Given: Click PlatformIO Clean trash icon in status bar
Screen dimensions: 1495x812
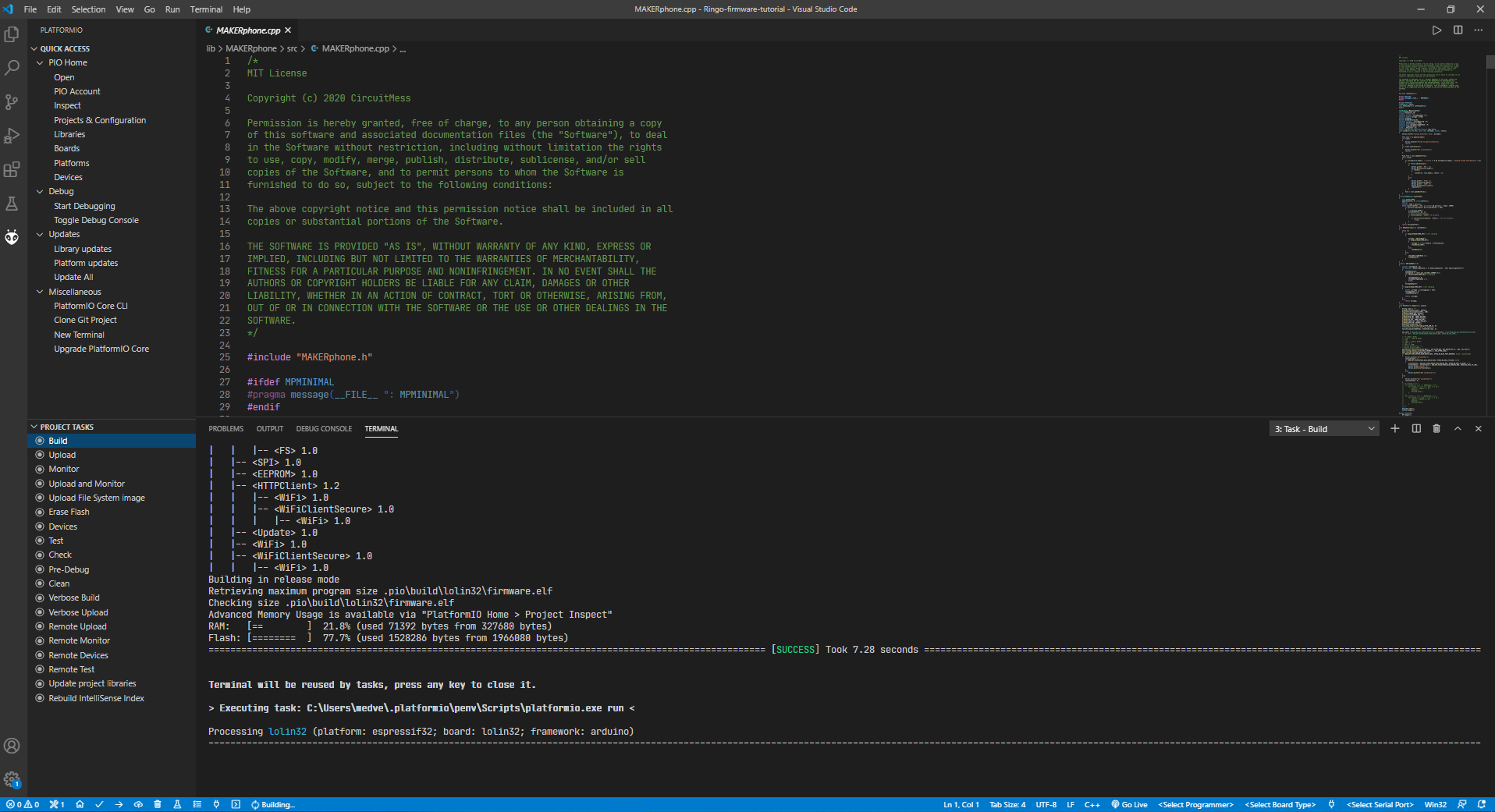Looking at the screenshot, I should tap(158, 804).
